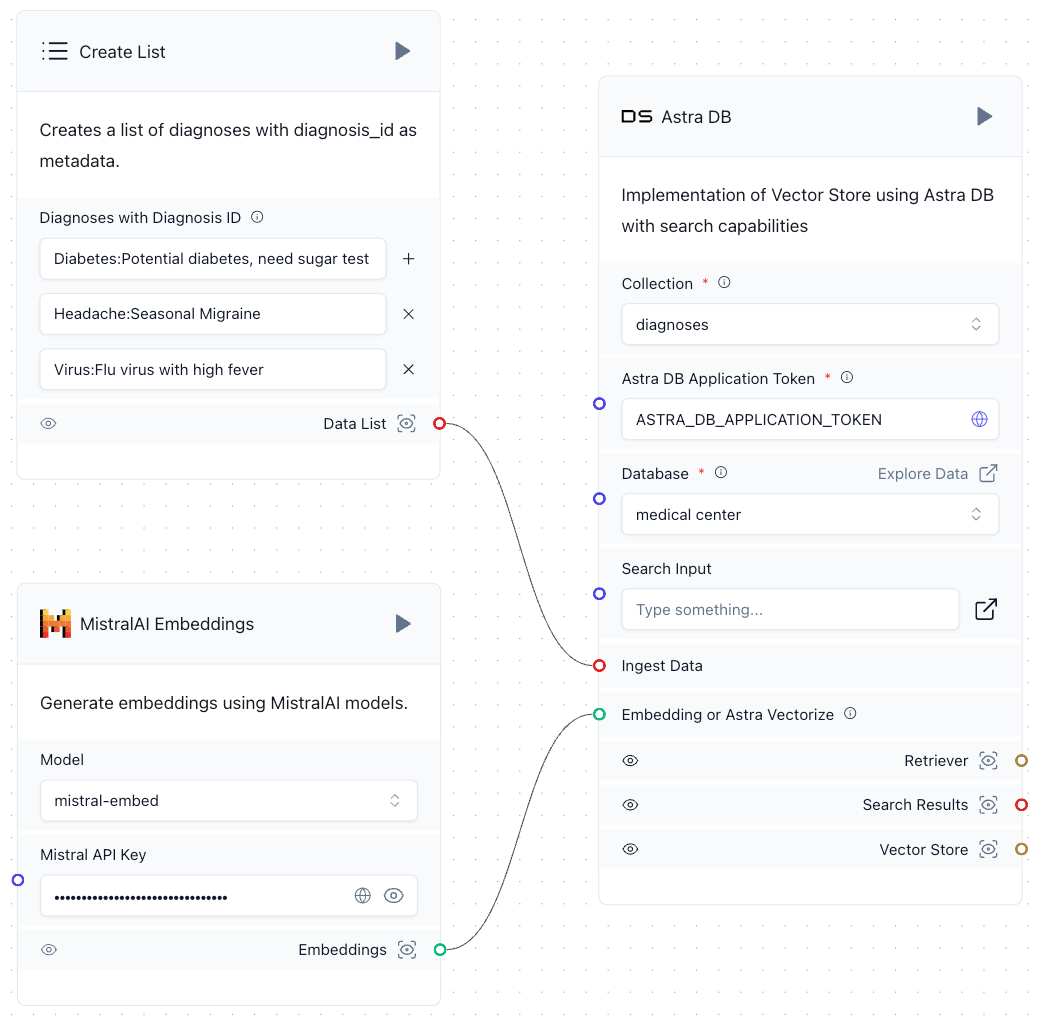Run the MistralAI Embeddings component
The height and width of the screenshot is (1019, 1043).
pyautogui.click(x=403, y=623)
